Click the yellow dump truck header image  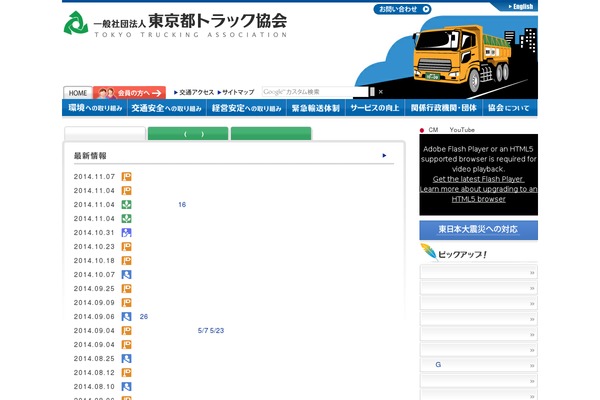[463, 57]
